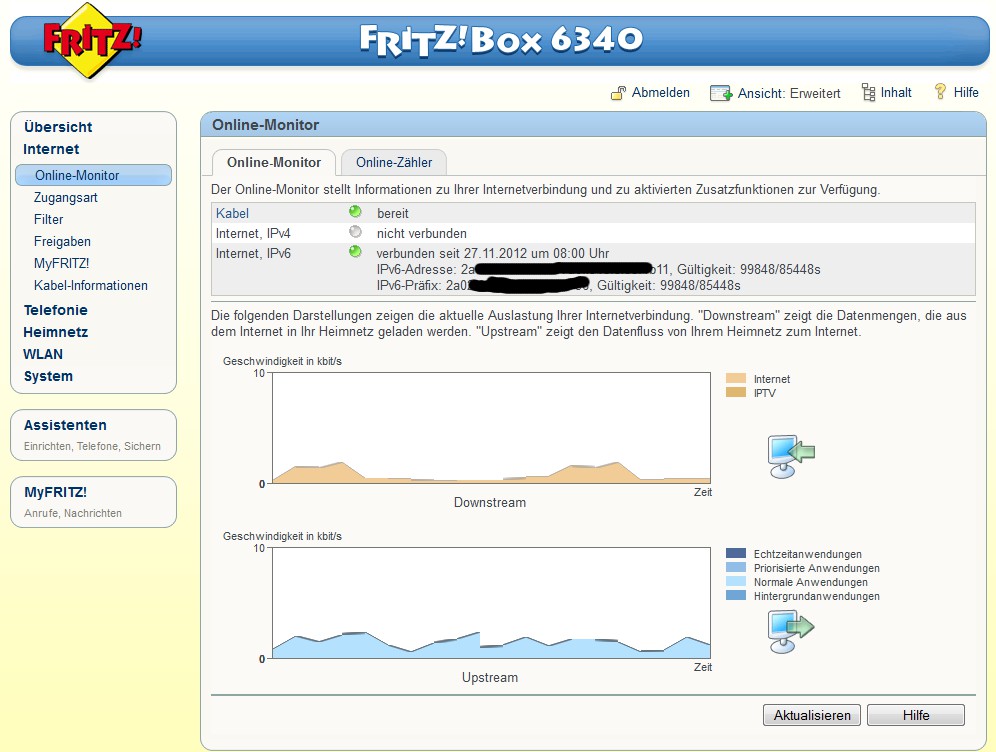Click the Hilfe button at bottom
This screenshot has width=996, height=752.
point(915,715)
